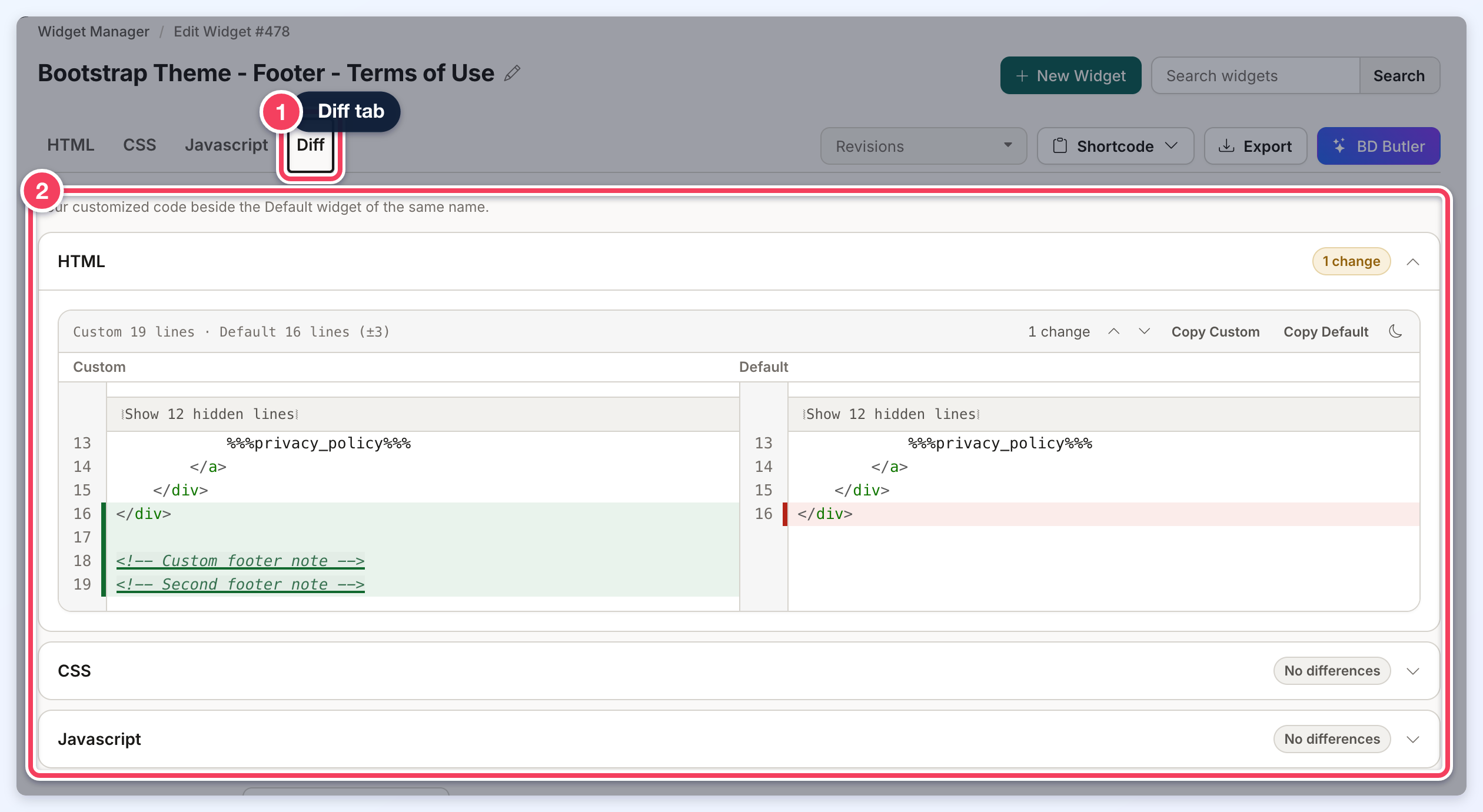Click the Search button

[x=1399, y=75]
